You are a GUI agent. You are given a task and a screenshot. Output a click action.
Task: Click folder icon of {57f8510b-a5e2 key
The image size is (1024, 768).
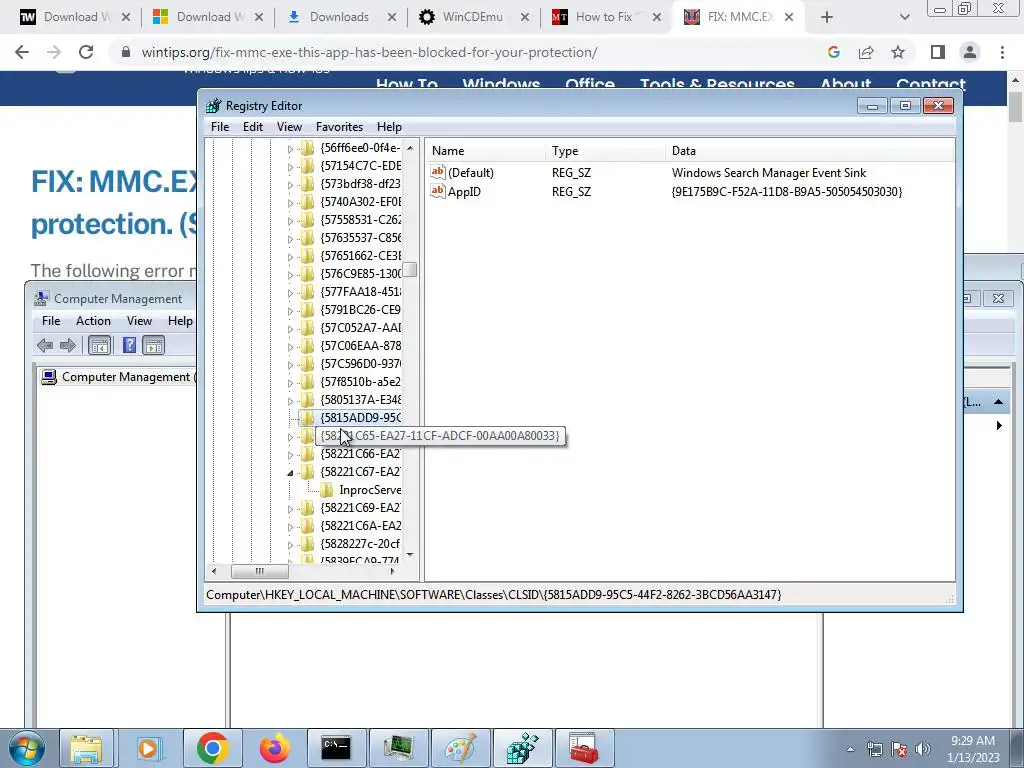pyautogui.click(x=308, y=381)
